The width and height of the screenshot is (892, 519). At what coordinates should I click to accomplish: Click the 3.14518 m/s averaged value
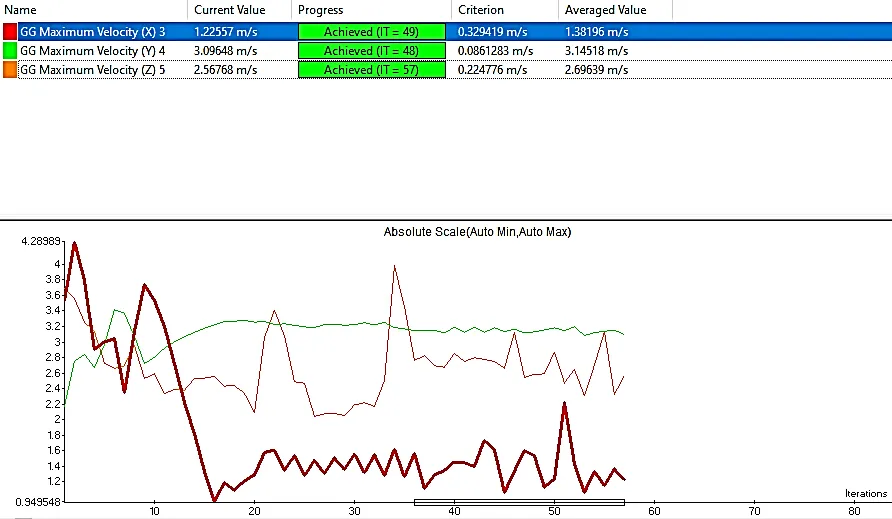coord(596,50)
